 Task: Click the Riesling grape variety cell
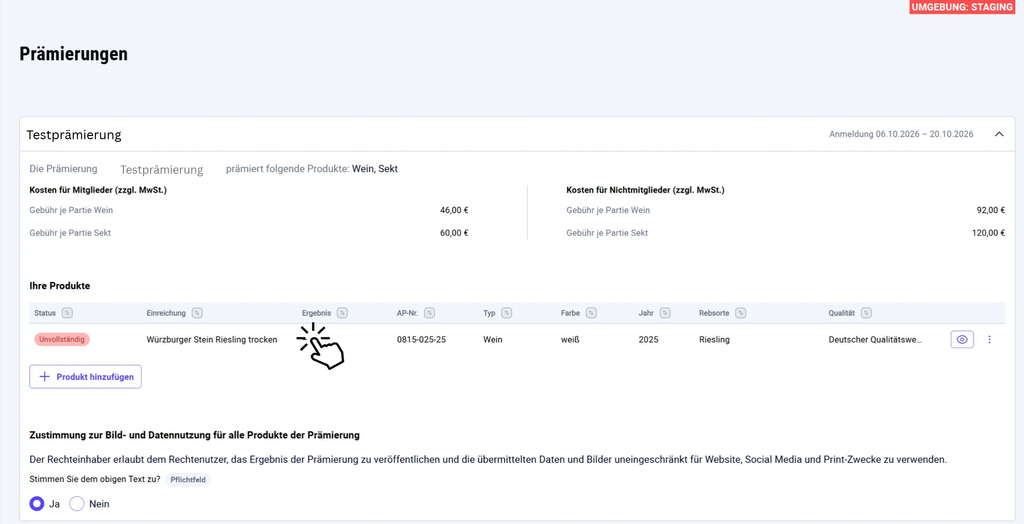coord(714,340)
